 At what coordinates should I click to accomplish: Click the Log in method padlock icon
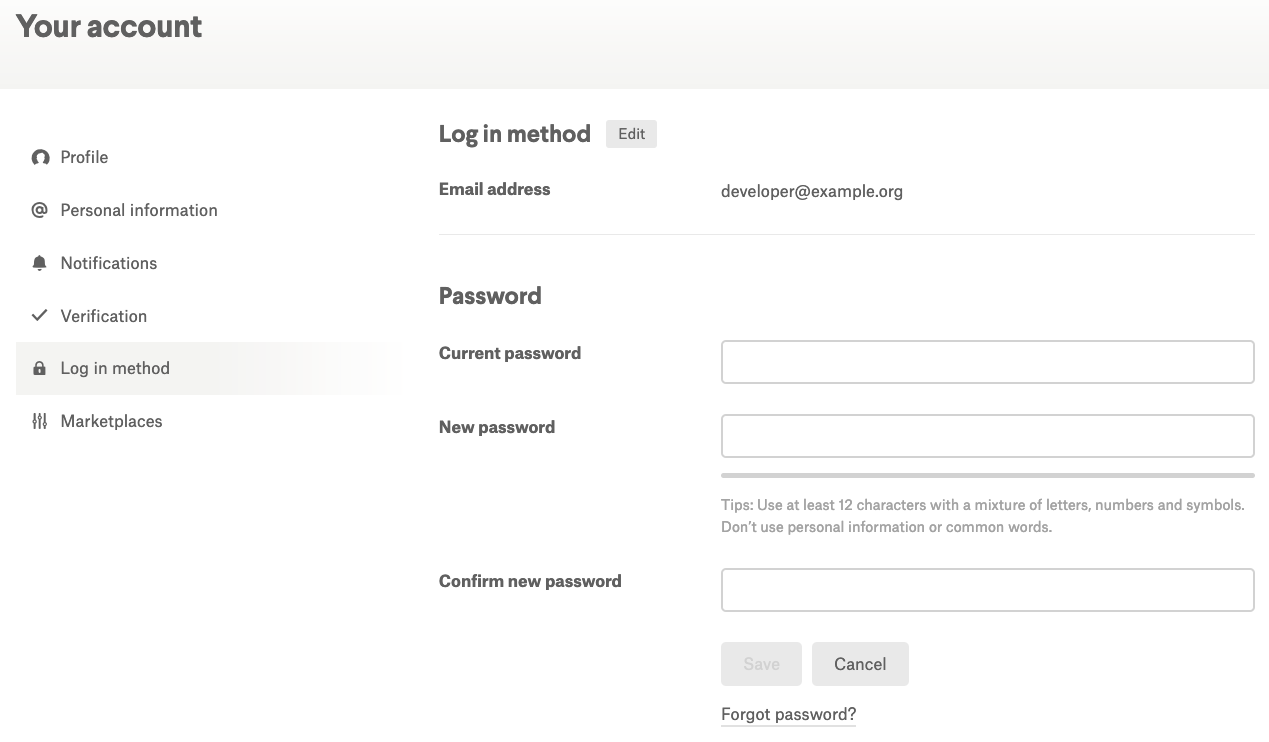click(x=40, y=369)
